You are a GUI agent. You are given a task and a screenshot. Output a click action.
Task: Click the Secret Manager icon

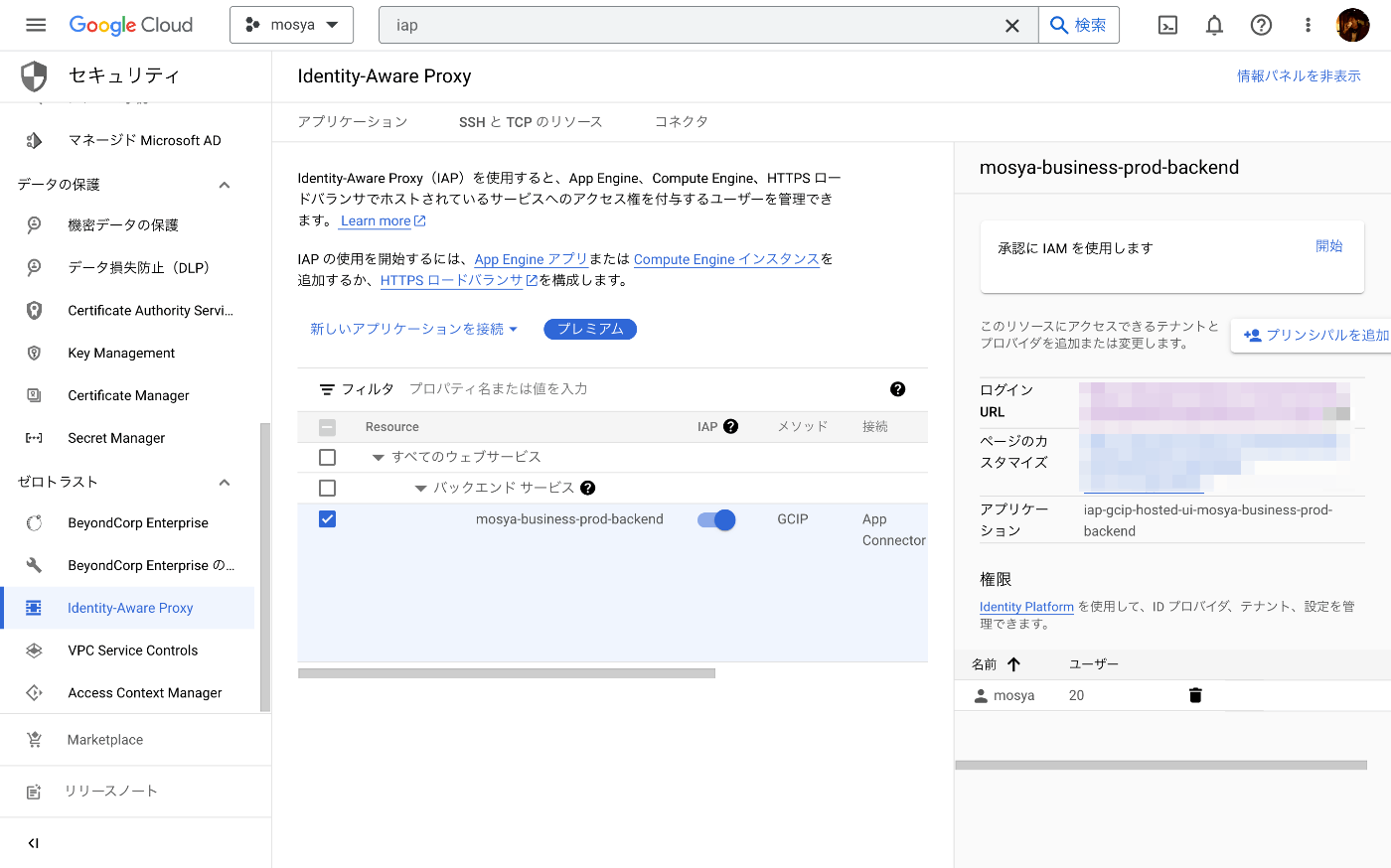pos(34,438)
